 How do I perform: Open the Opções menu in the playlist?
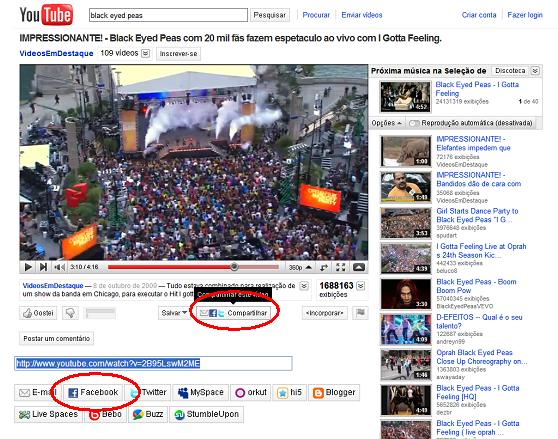click(386, 123)
